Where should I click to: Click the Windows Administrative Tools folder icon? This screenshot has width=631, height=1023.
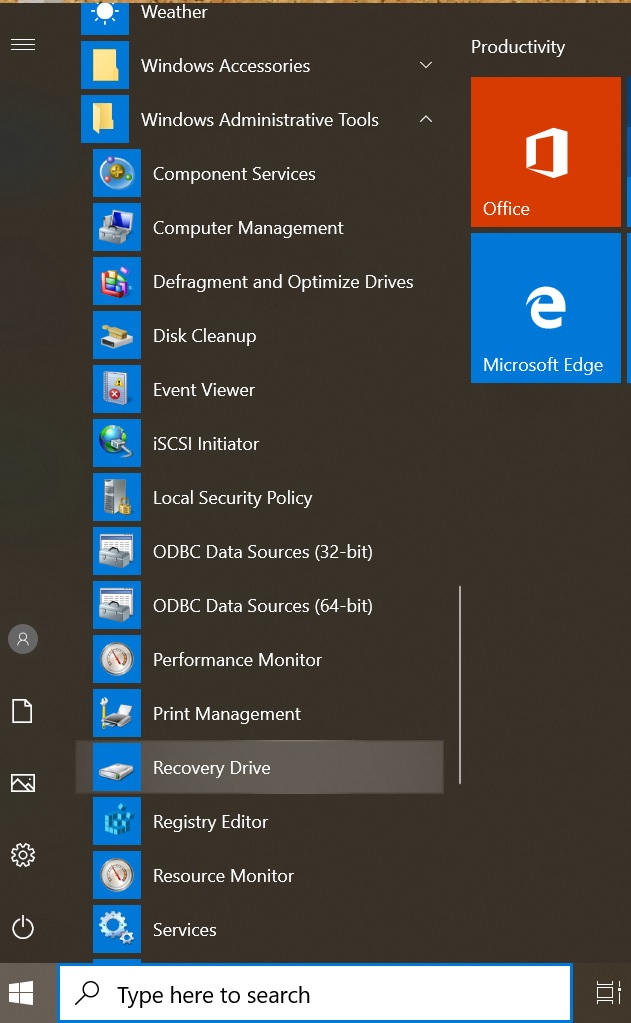(104, 119)
